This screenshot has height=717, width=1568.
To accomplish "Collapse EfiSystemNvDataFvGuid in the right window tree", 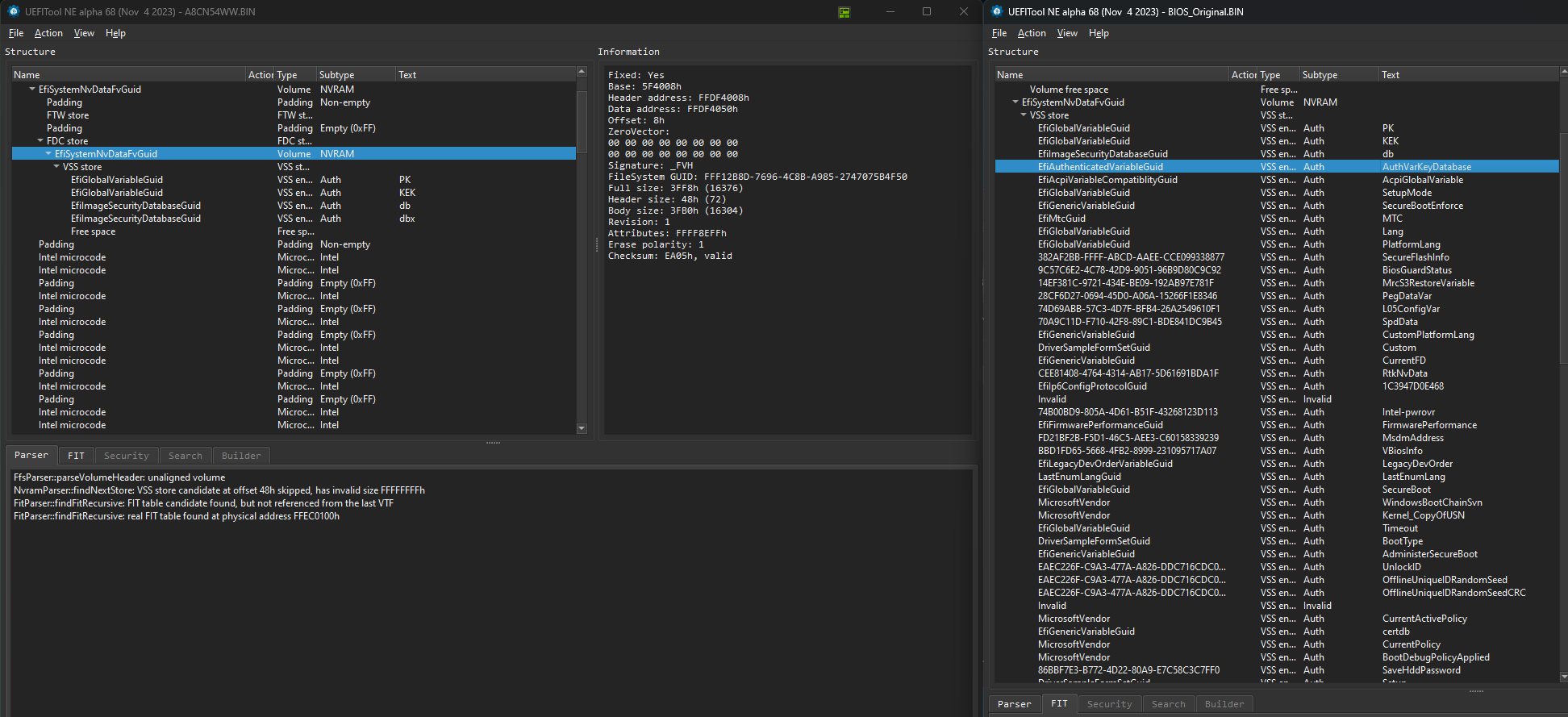I will coord(1015,102).
